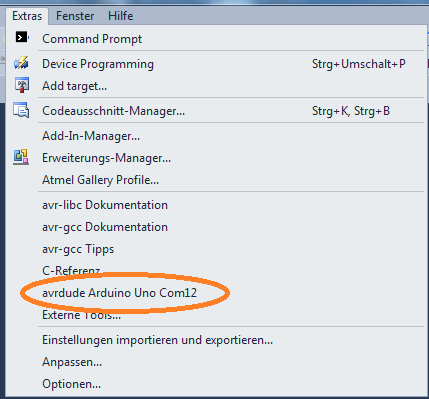Screen dimensions: 429x399
Task: Open the Fenster menu
Action: [75, 16]
